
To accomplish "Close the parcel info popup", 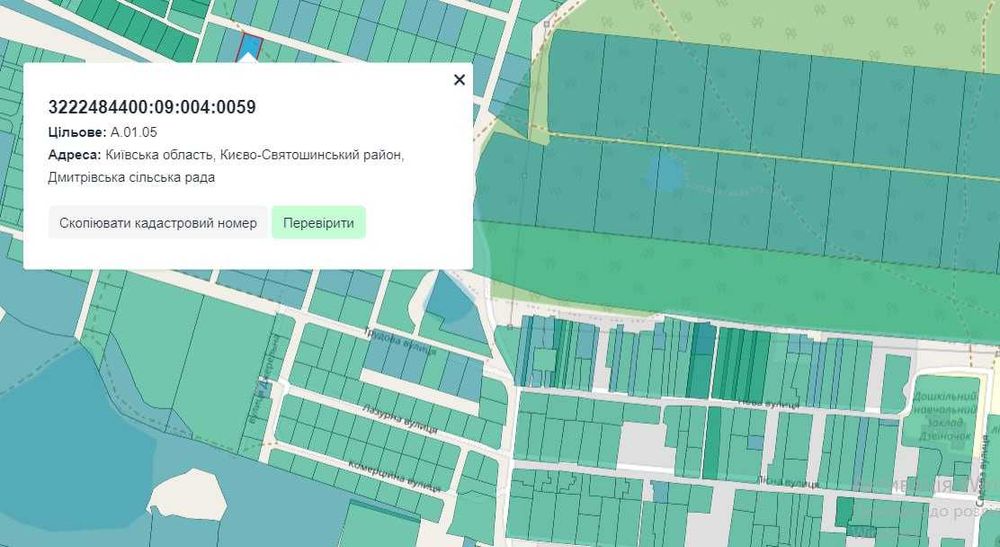I will [459, 80].
